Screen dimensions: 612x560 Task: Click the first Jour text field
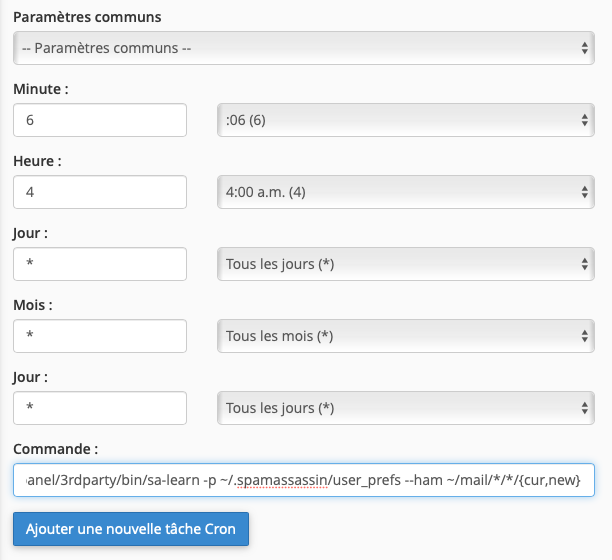point(100,264)
